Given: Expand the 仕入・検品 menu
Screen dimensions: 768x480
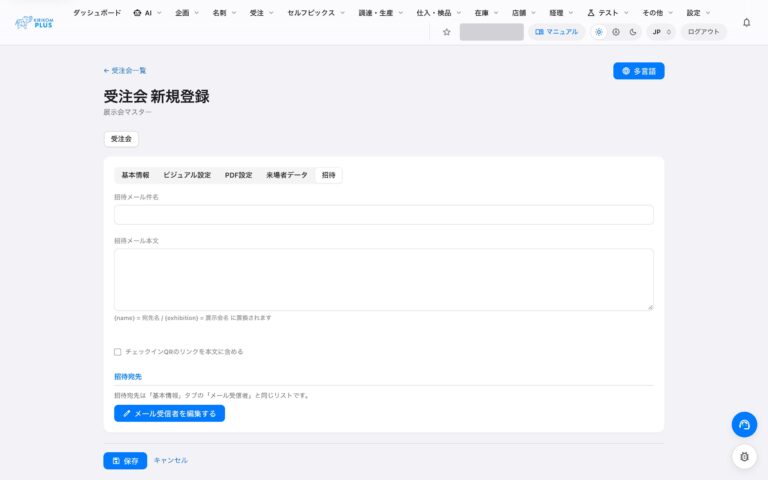Looking at the screenshot, I should tap(438, 13).
